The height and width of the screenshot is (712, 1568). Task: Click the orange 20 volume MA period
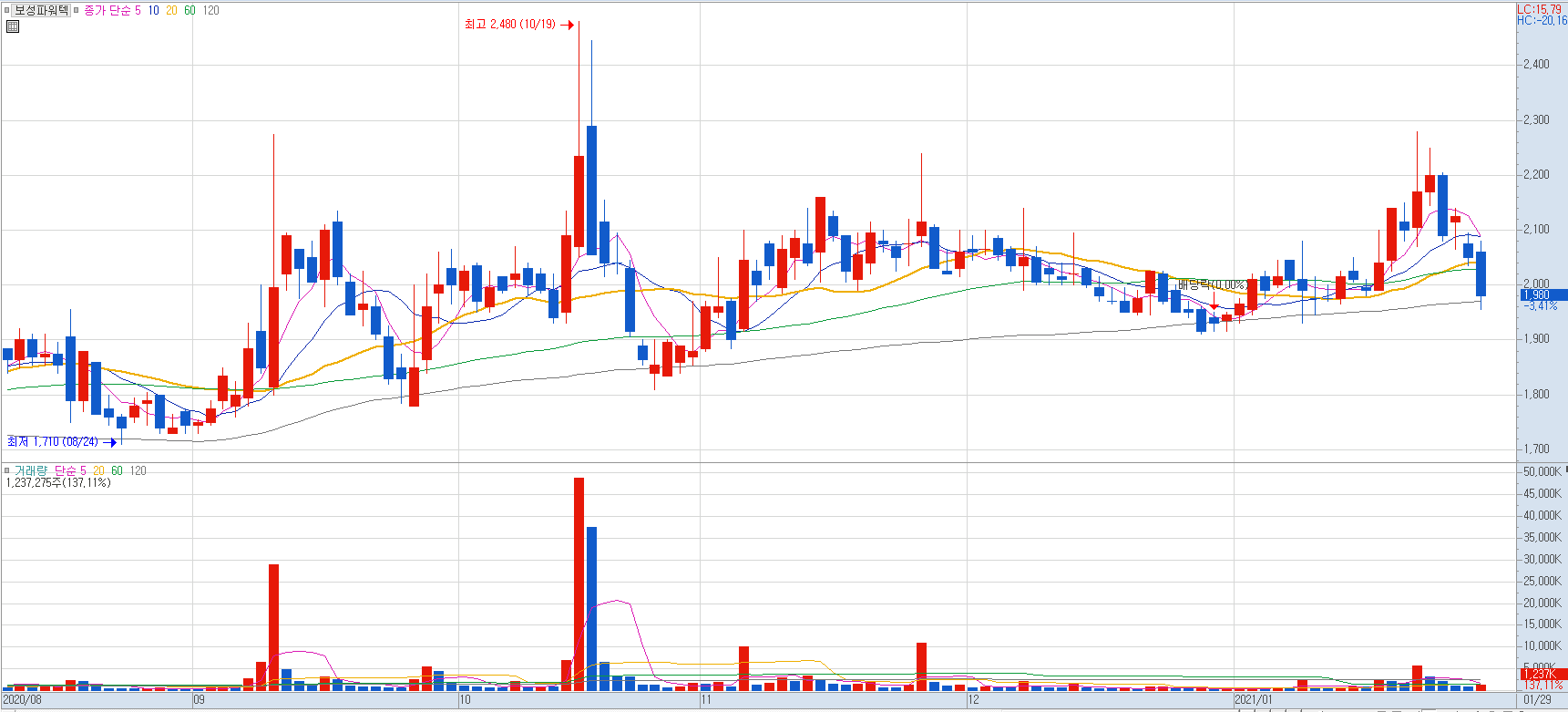click(98, 471)
